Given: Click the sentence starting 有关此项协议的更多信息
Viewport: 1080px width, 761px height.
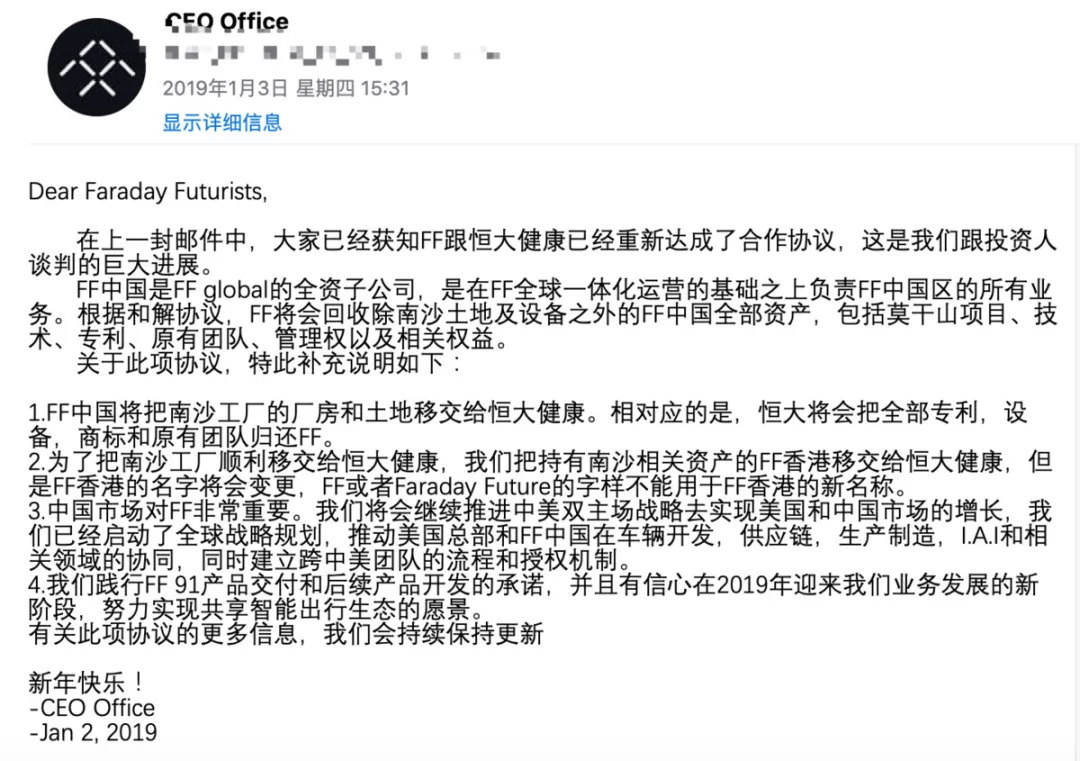Looking at the screenshot, I should [x=286, y=635].
